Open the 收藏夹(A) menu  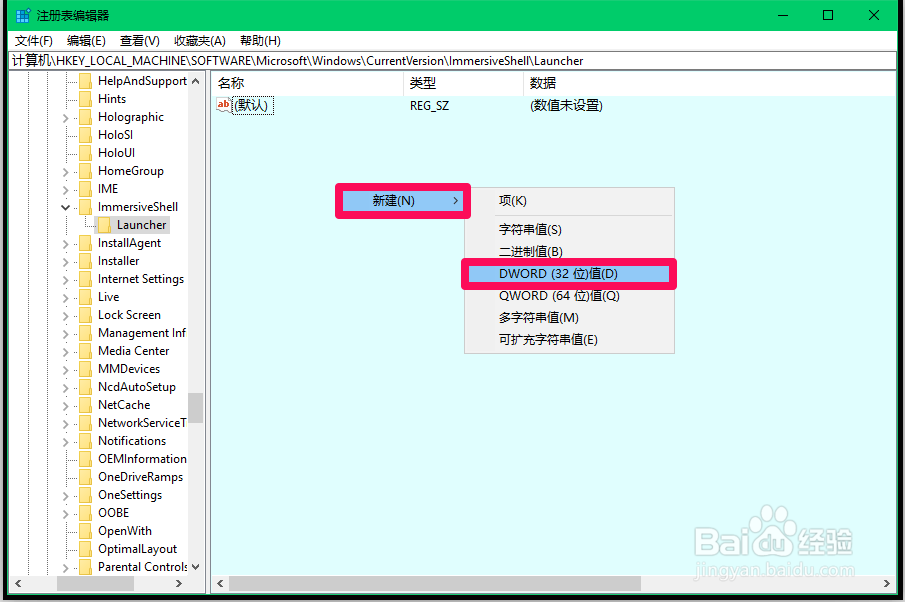(198, 40)
